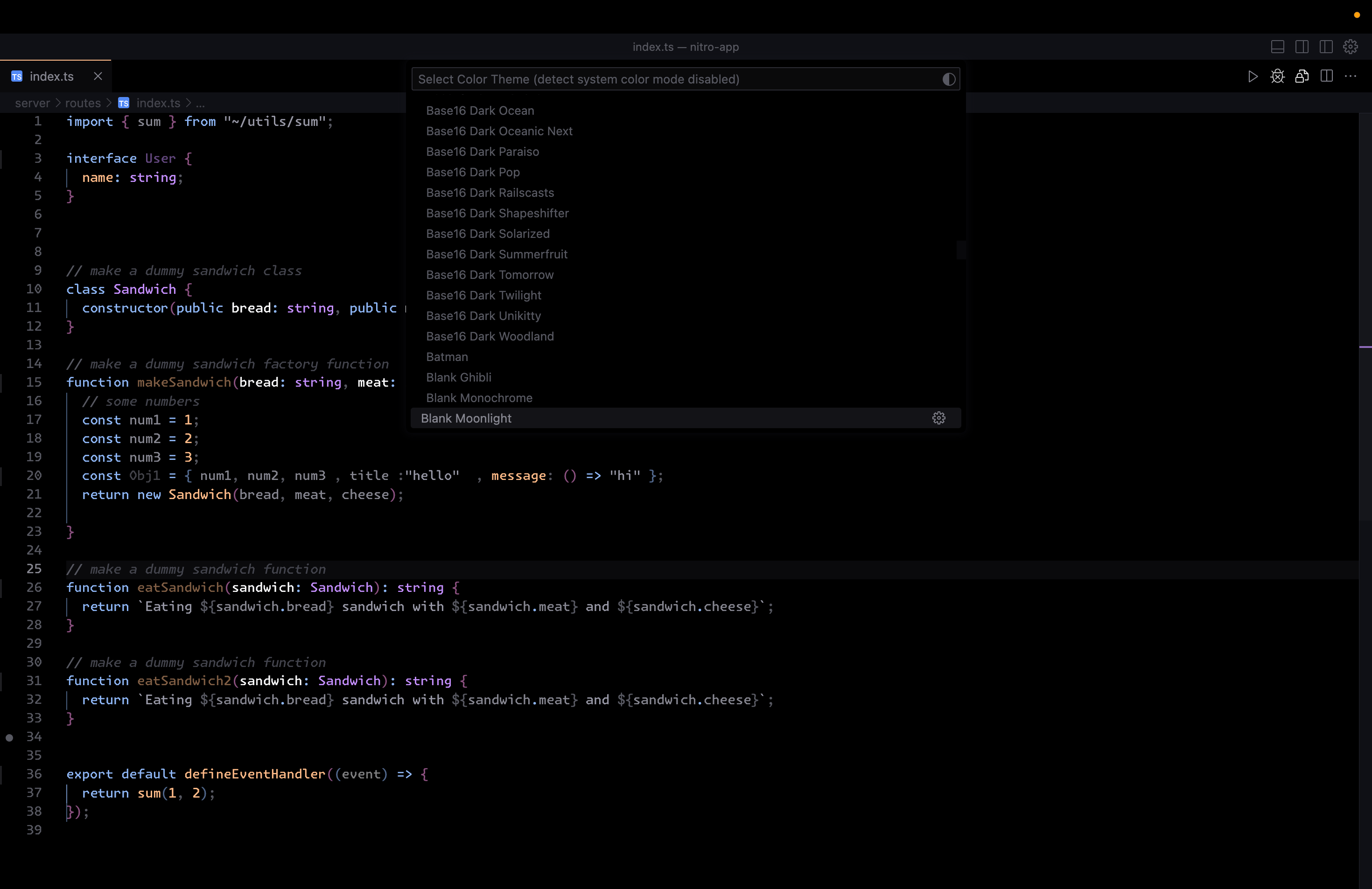Open the editor More Actions ellipsis
Viewport: 1372px width, 889px height.
click(x=1351, y=76)
